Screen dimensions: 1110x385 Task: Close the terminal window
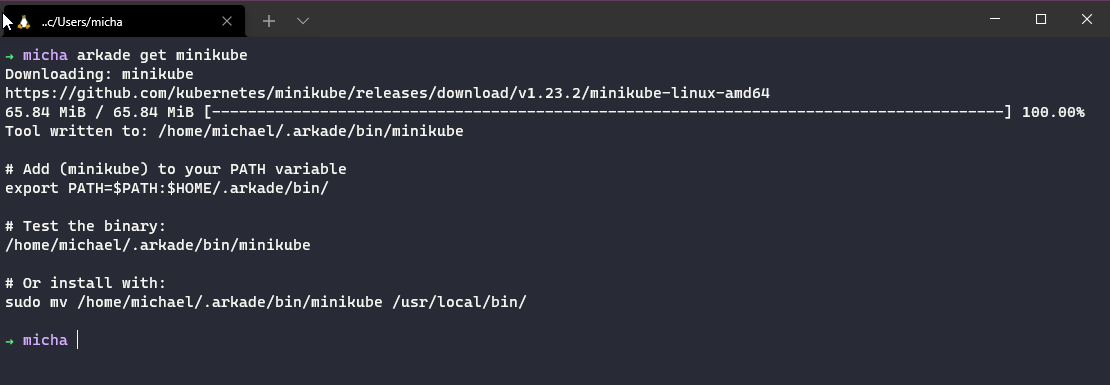(1087, 20)
